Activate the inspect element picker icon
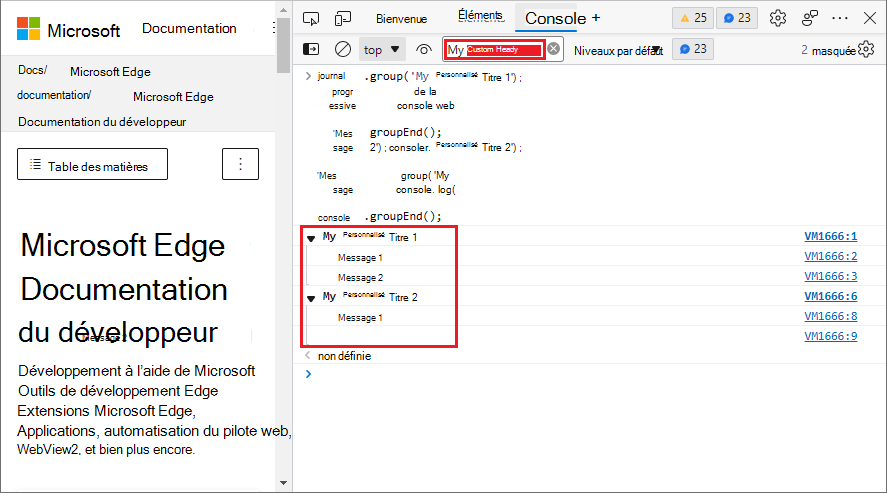 point(311,19)
